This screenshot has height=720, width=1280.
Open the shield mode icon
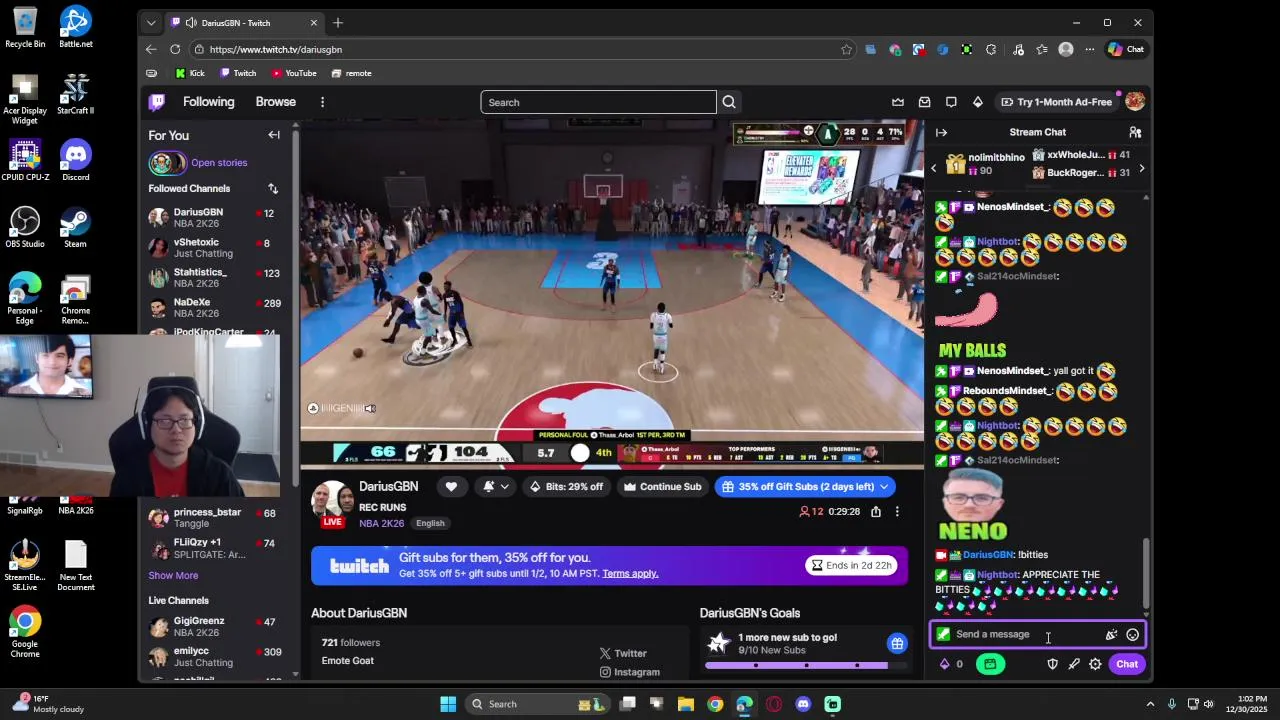(x=1052, y=664)
